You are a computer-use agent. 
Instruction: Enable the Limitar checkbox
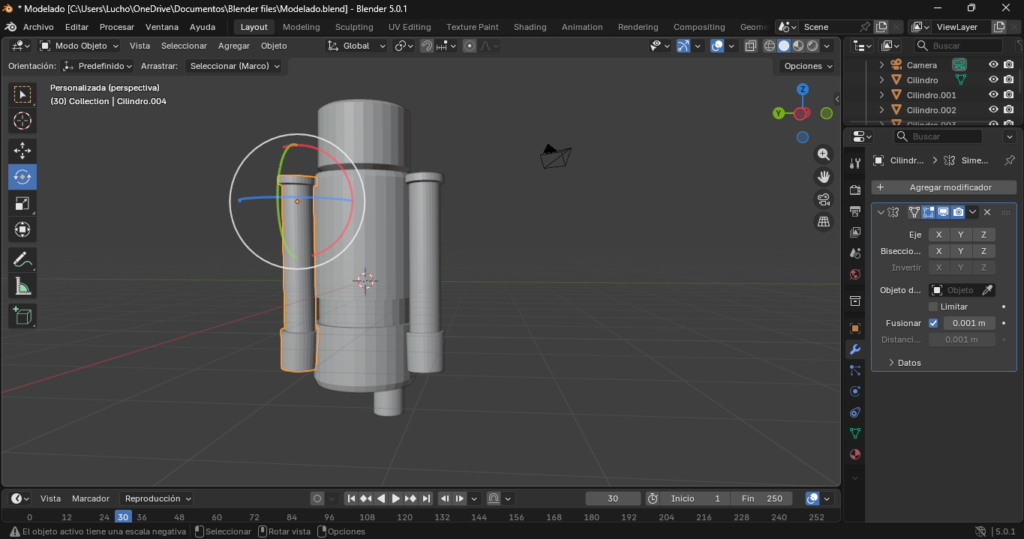933,306
